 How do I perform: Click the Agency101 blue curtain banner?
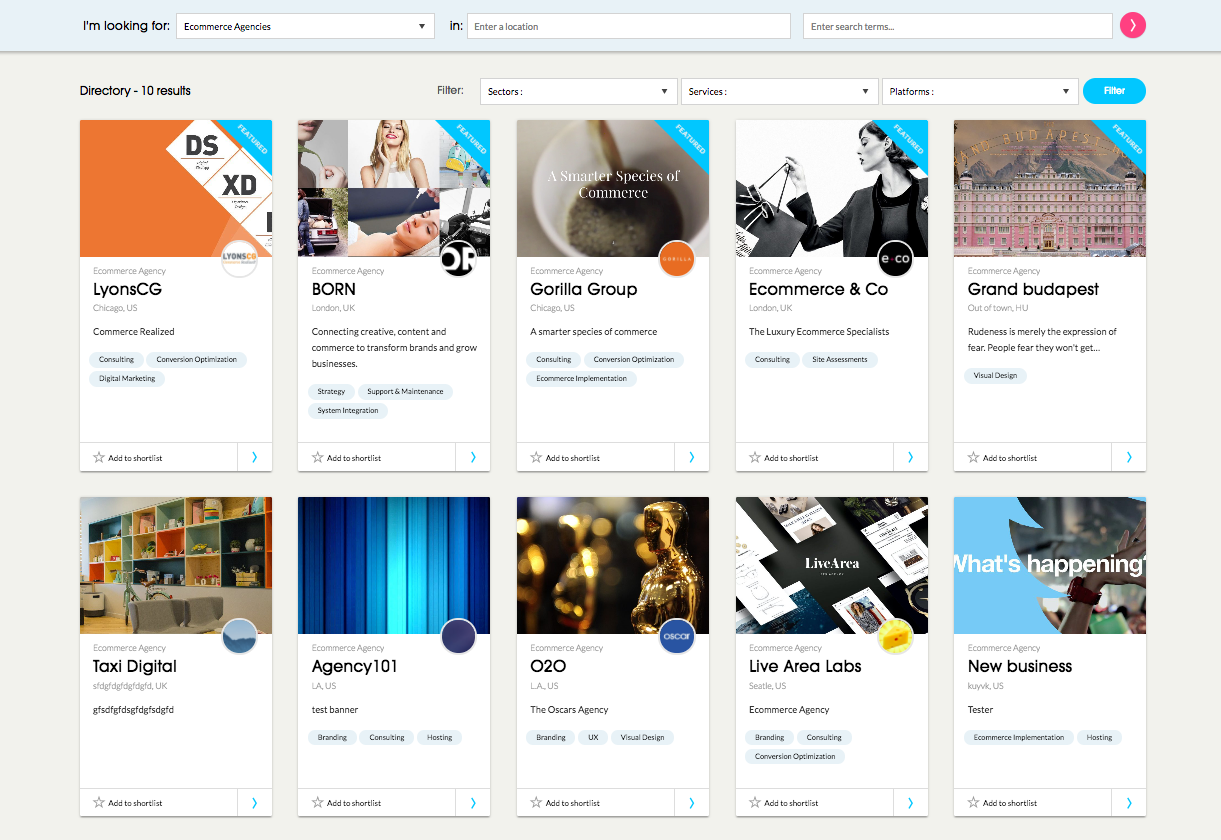pos(394,565)
